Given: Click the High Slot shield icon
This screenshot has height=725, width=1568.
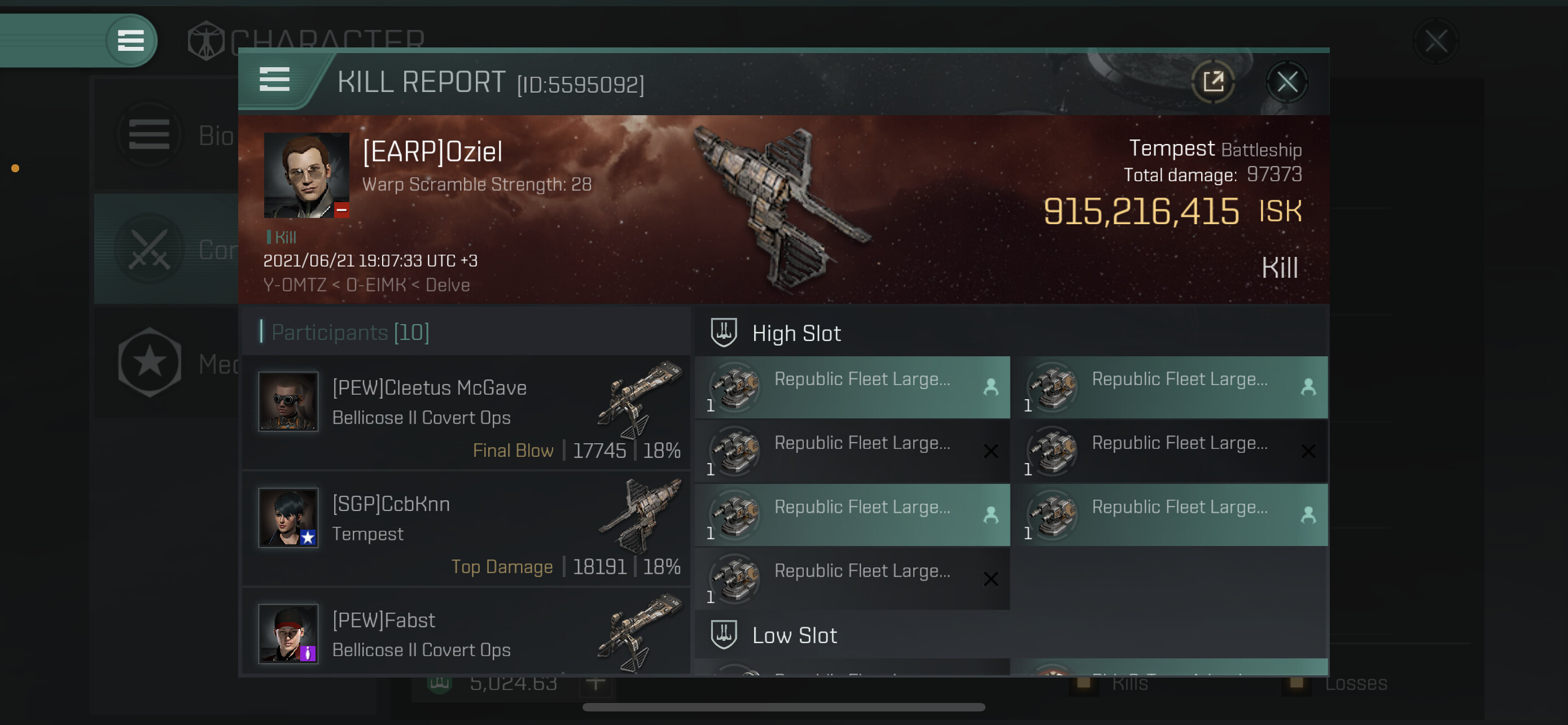Looking at the screenshot, I should tap(724, 333).
